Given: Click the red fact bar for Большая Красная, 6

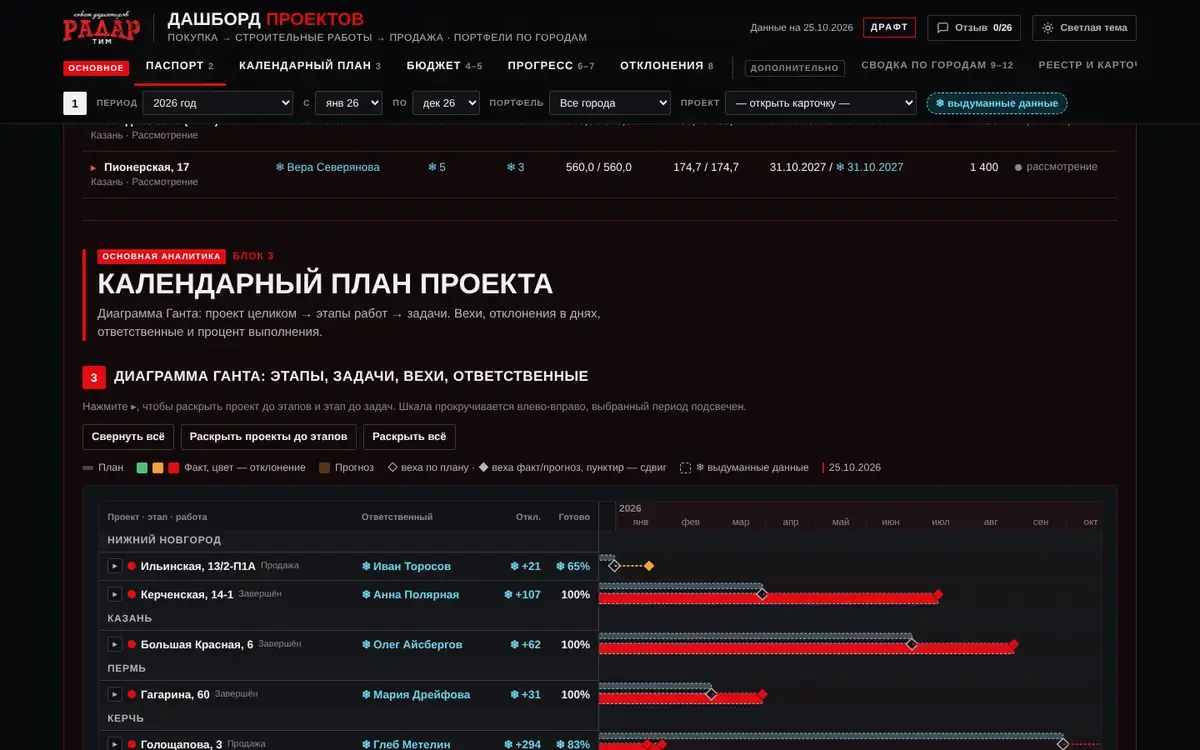Looking at the screenshot, I should (806, 649).
